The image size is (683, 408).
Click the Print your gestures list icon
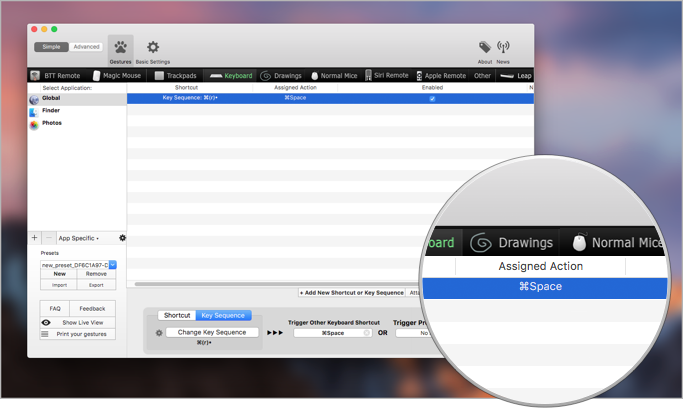tap(44, 334)
